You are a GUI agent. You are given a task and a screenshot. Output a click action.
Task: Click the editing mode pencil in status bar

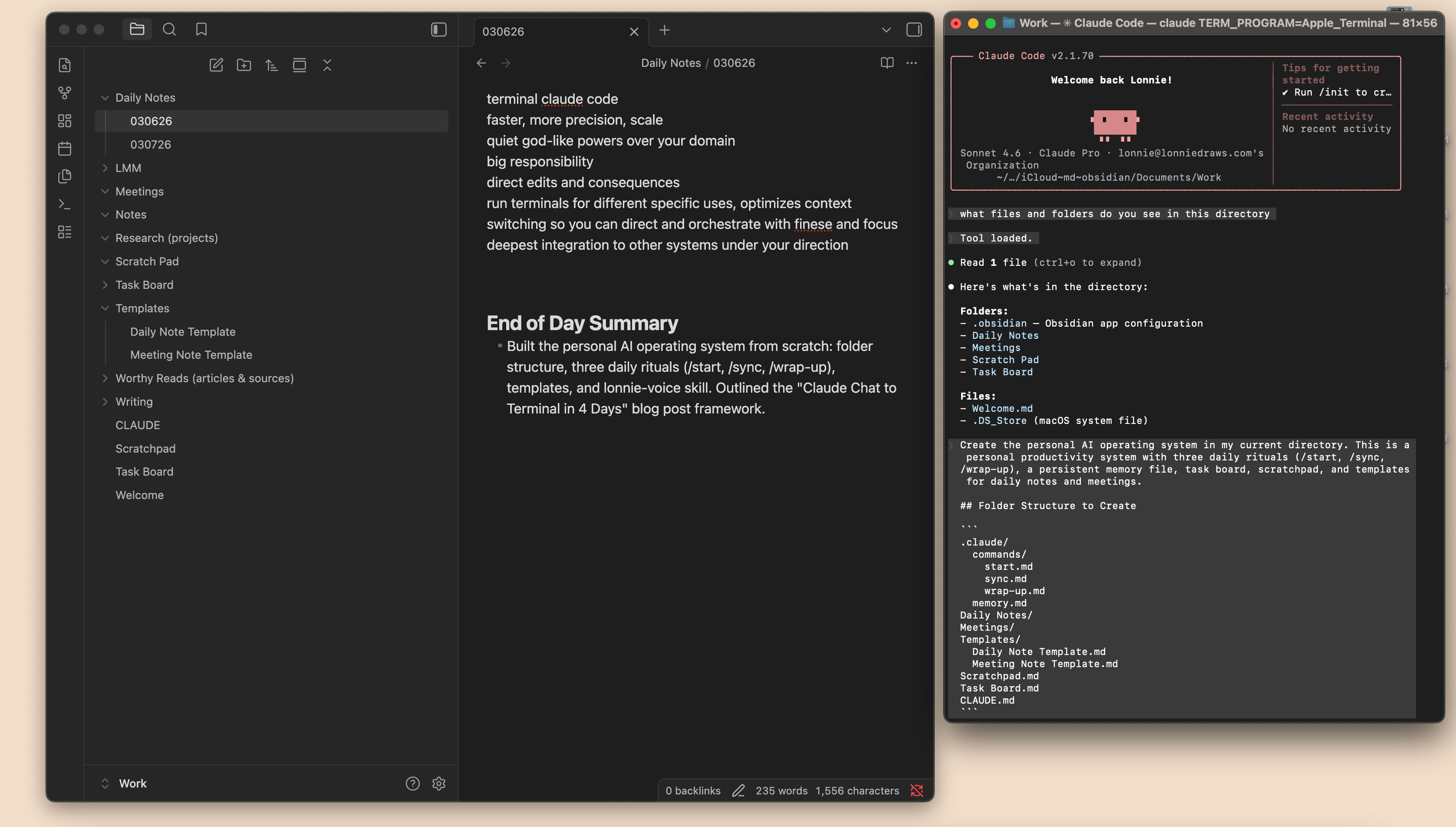pyautogui.click(x=738, y=791)
